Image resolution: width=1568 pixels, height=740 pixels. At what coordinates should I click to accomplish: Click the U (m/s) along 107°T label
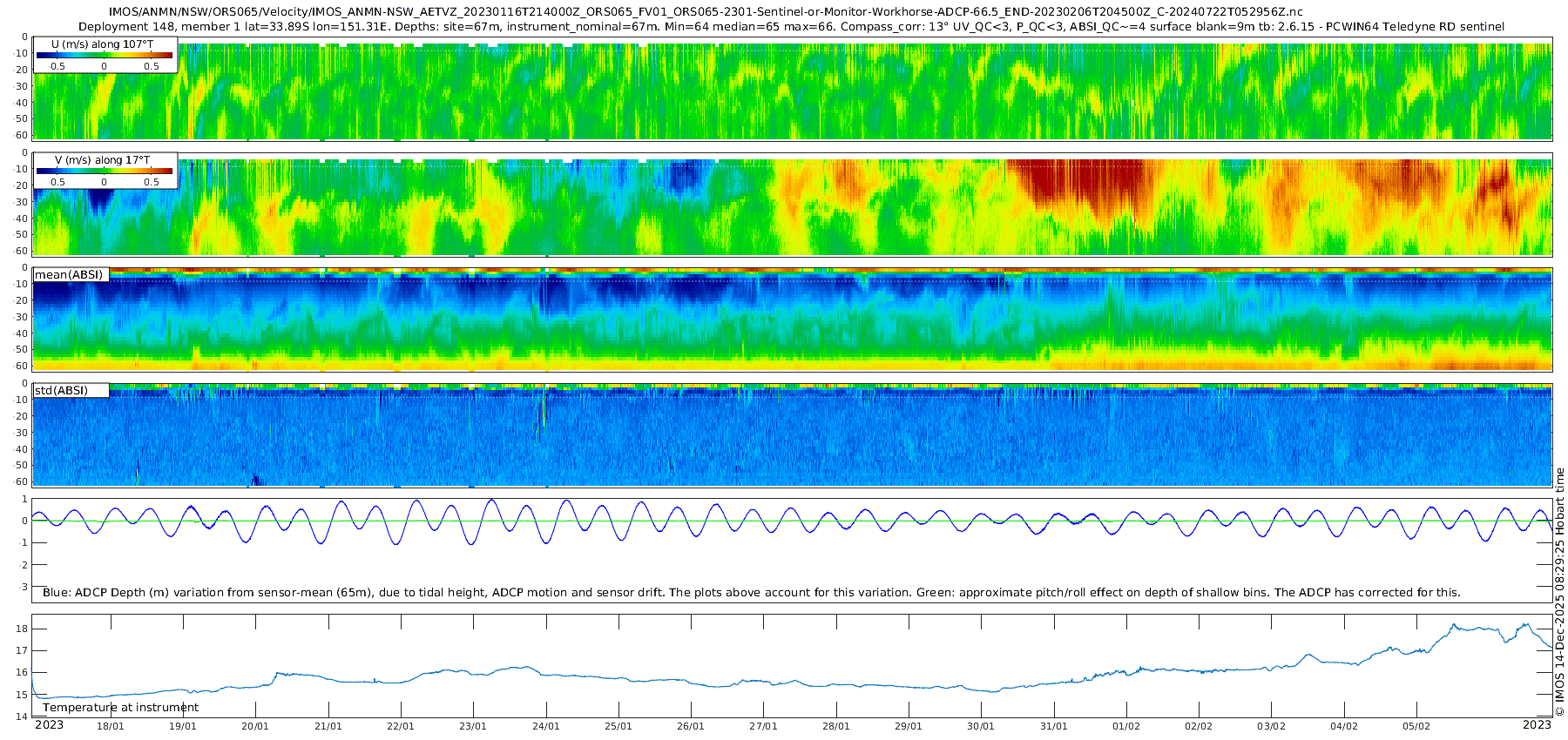click(103, 44)
